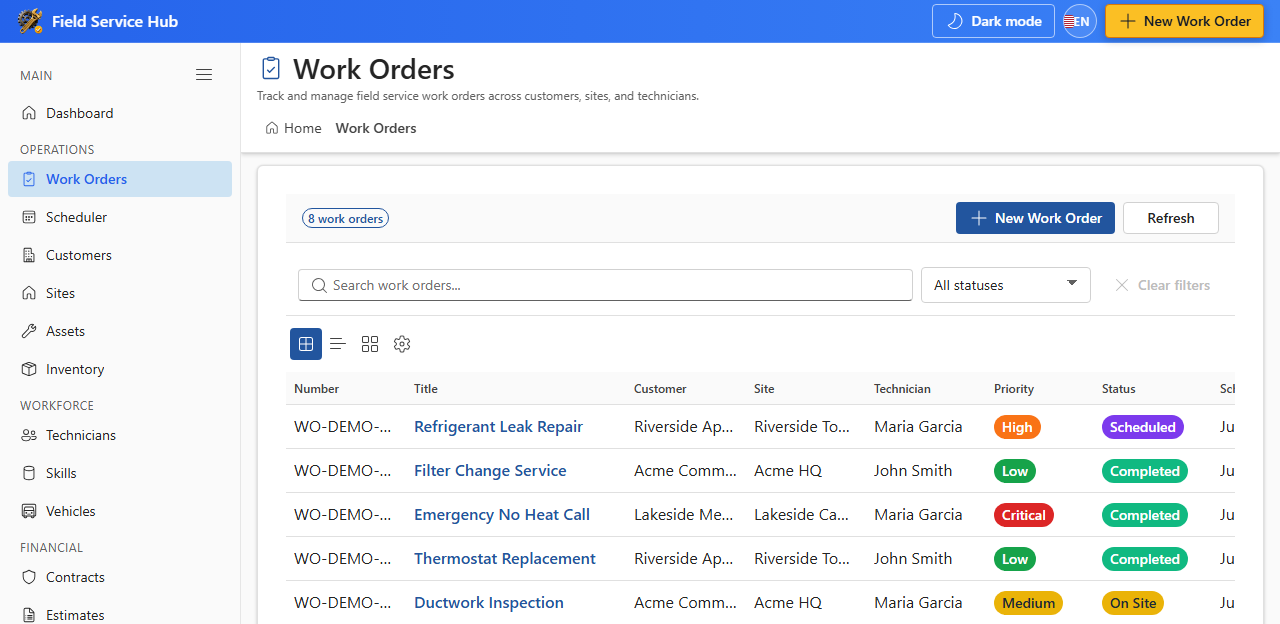Open the column settings gear
1280x624 pixels.
(x=402, y=344)
